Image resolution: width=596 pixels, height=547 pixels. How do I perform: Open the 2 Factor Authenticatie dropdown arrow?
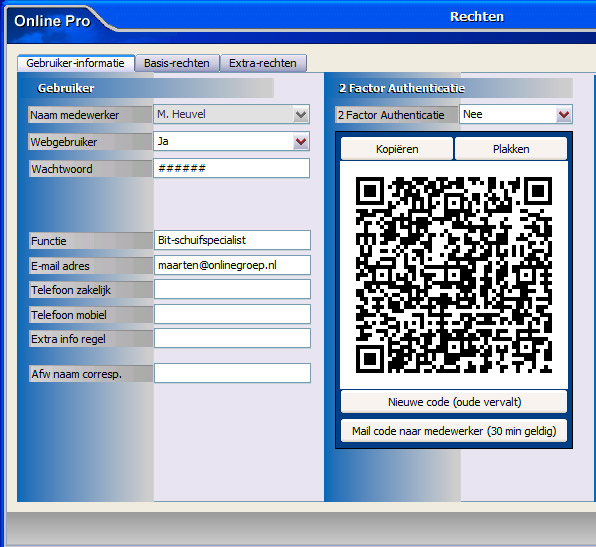(x=564, y=114)
